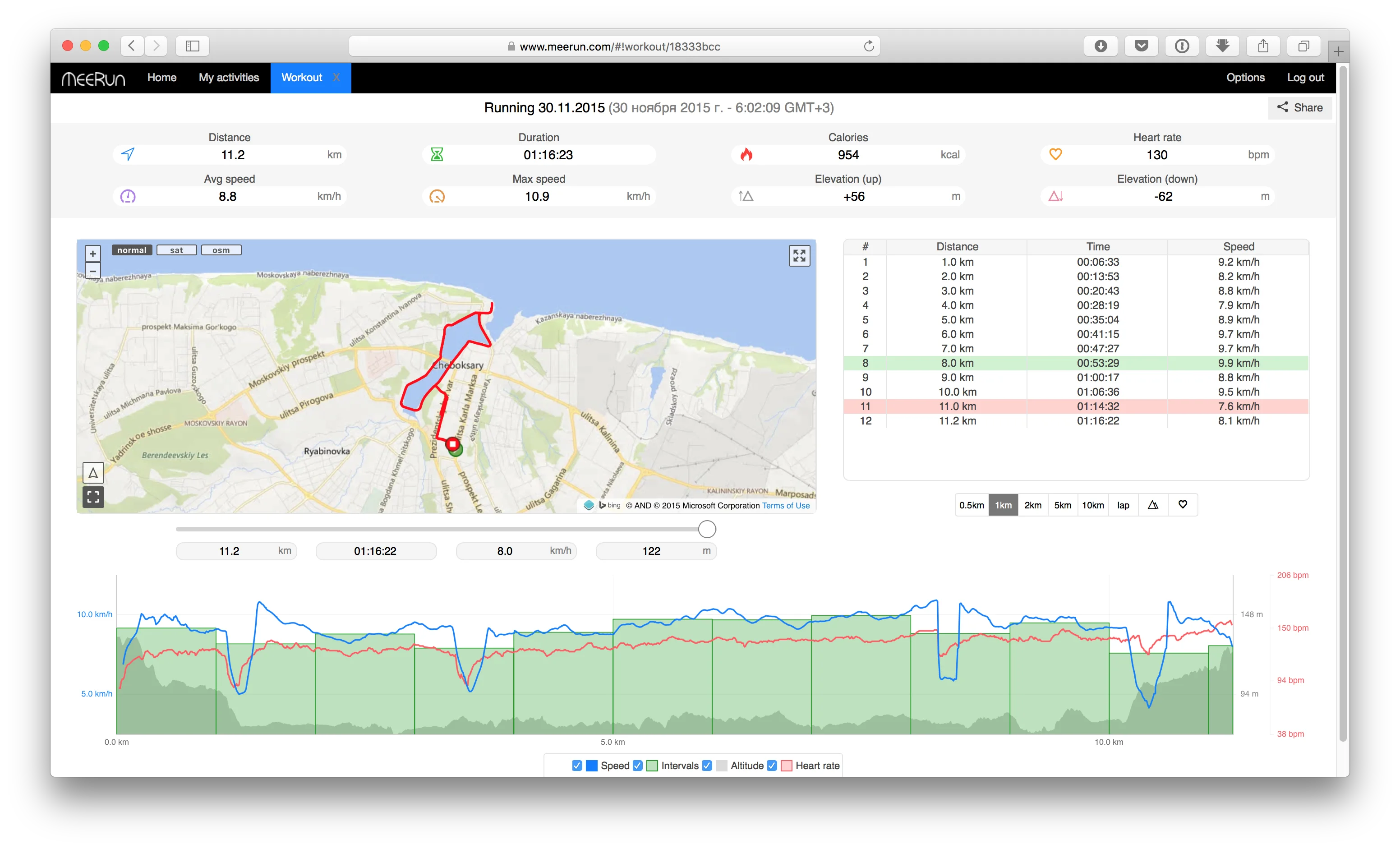Click the map fullscreen expand icon
Viewport: 1400px width, 849px height.
click(x=799, y=256)
